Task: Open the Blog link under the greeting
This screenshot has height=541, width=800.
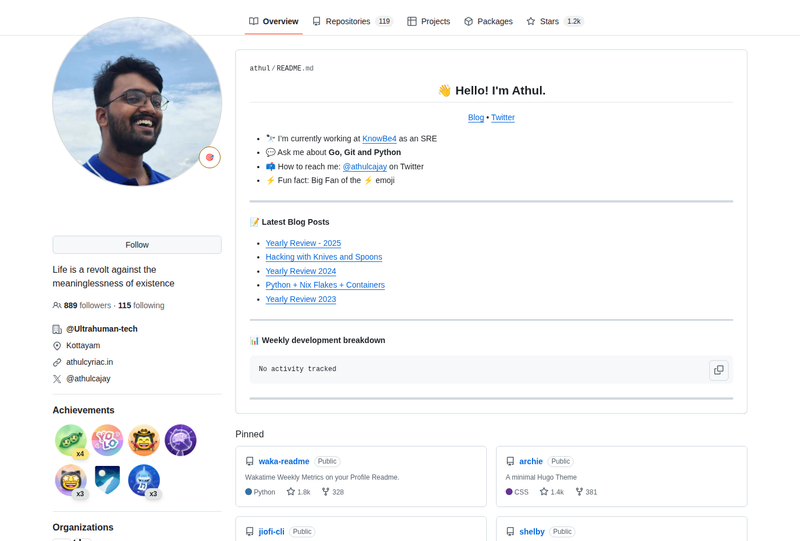Action: (476, 117)
